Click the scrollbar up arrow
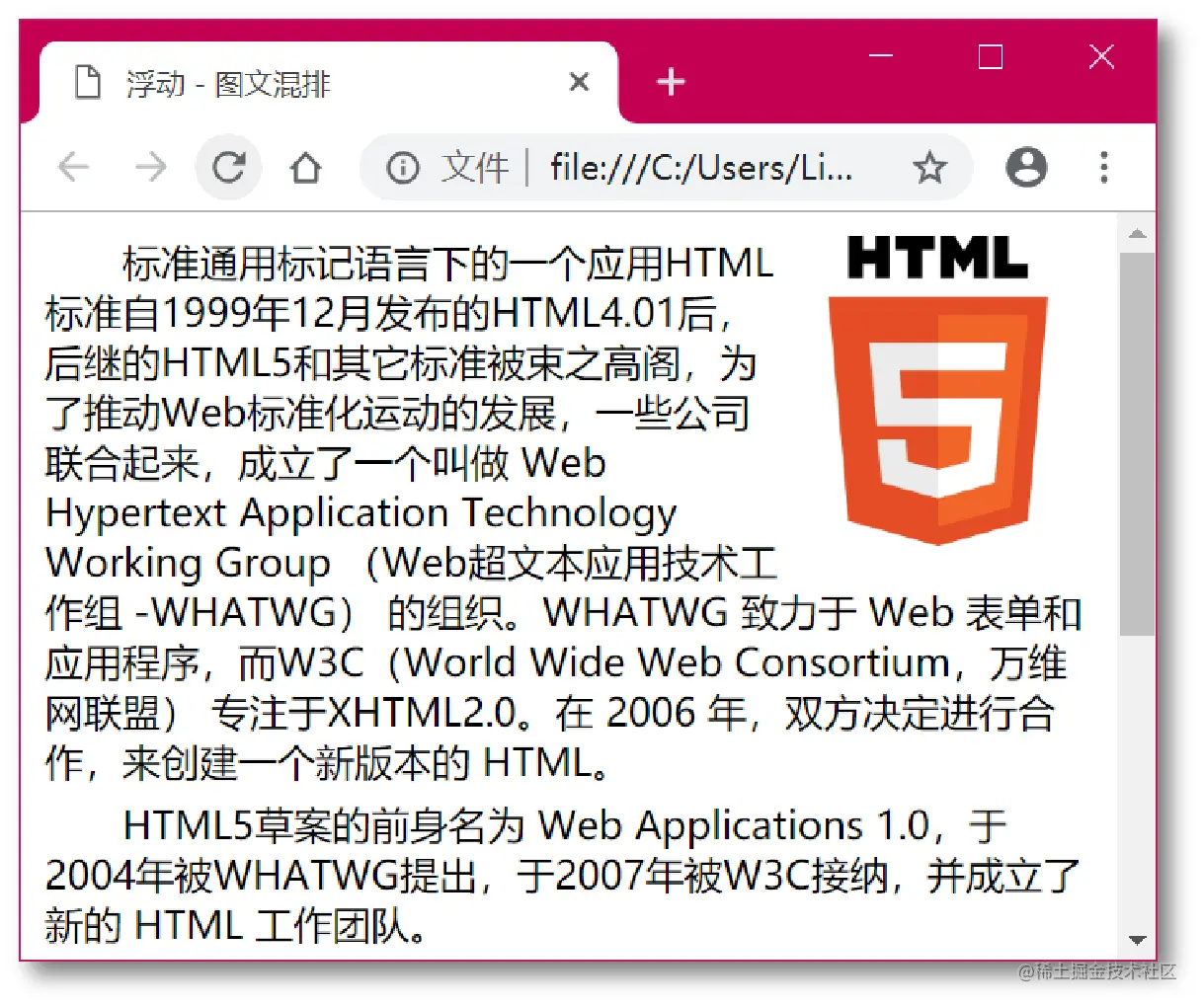1203x1008 pixels. coord(1139,233)
